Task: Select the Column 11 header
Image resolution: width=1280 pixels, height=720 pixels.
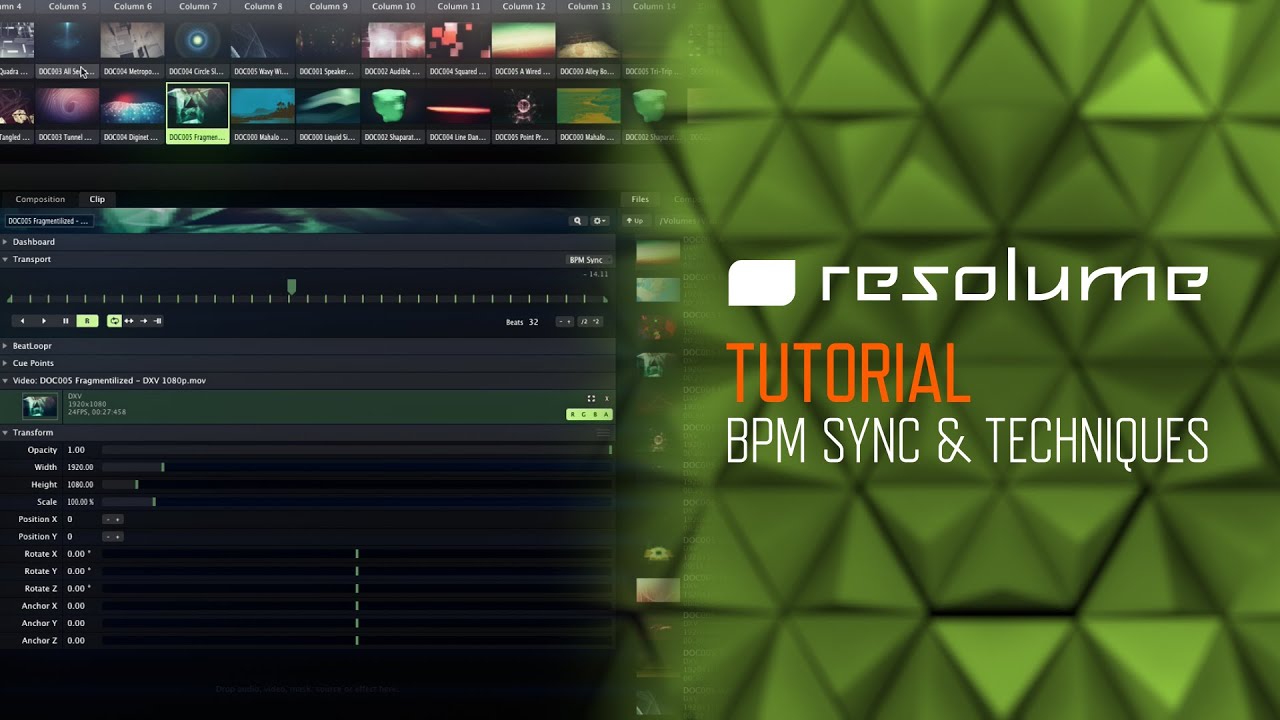Action: [x=458, y=6]
